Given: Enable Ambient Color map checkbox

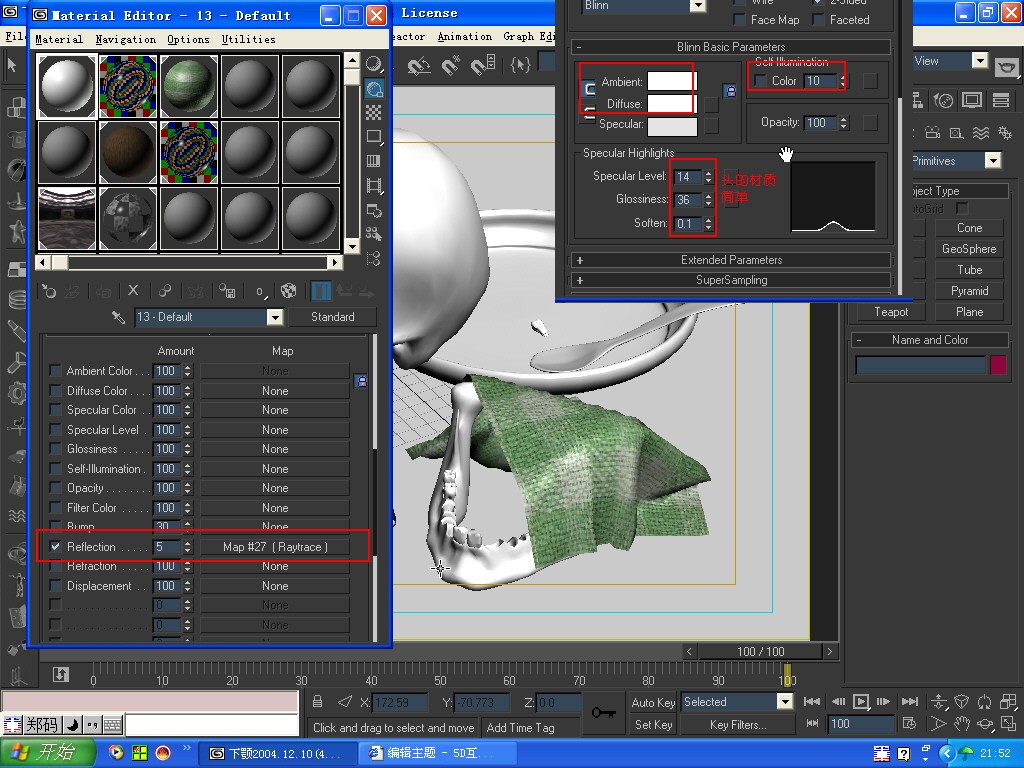Looking at the screenshot, I should 56,371.
